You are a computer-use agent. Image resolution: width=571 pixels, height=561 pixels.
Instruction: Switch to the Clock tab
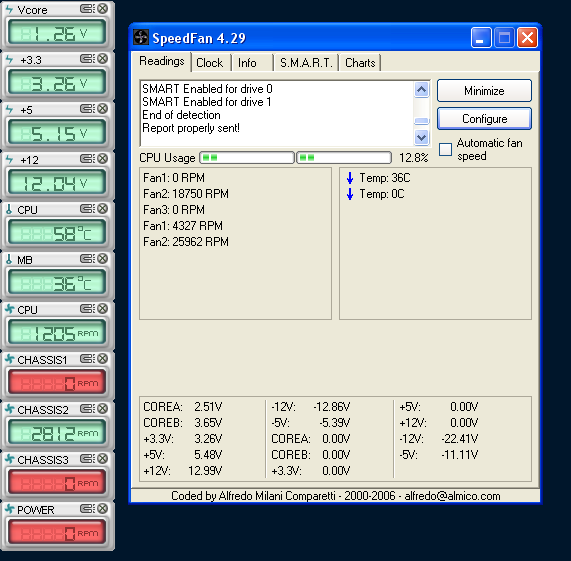click(x=209, y=63)
